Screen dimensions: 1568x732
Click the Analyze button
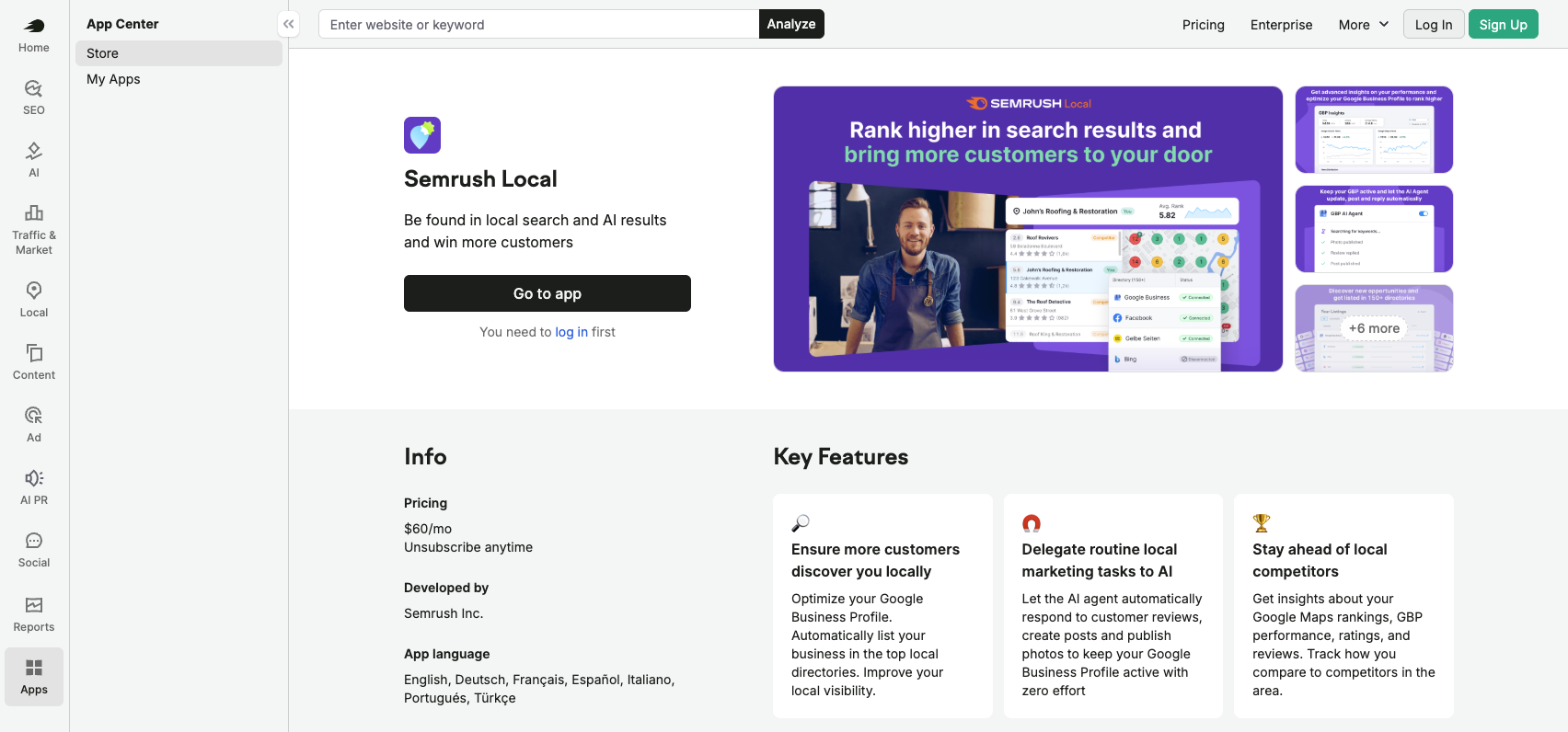(791, 24)
